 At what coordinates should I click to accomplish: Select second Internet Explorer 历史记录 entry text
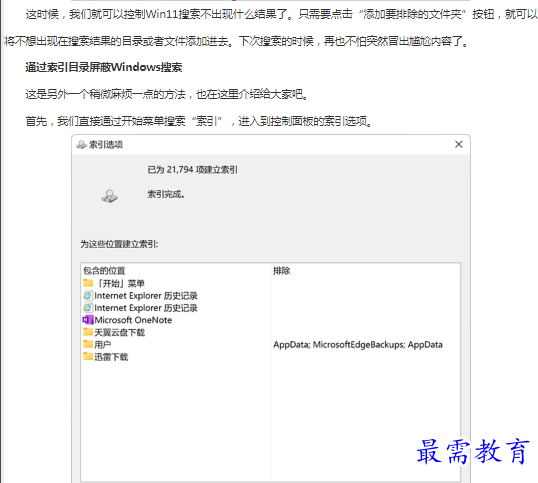coord(146,308)
